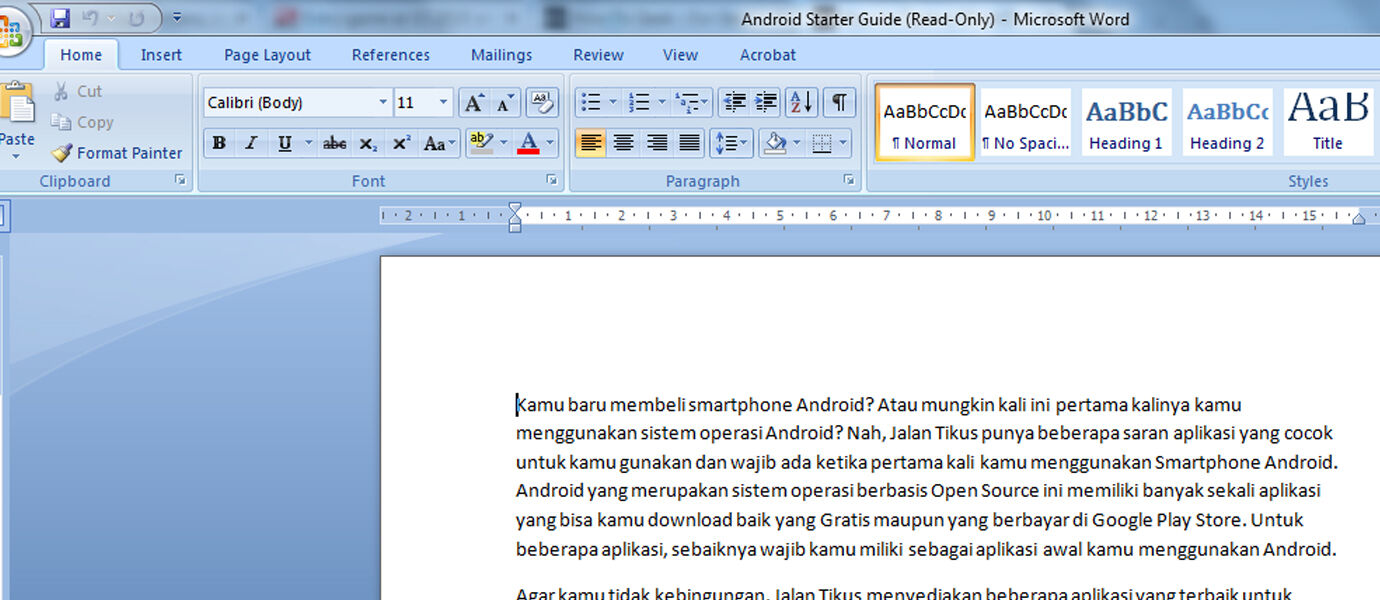The width and height of the screenshot is (1380, 600).
Task: Apply Subscript to text
Action: 367,143
